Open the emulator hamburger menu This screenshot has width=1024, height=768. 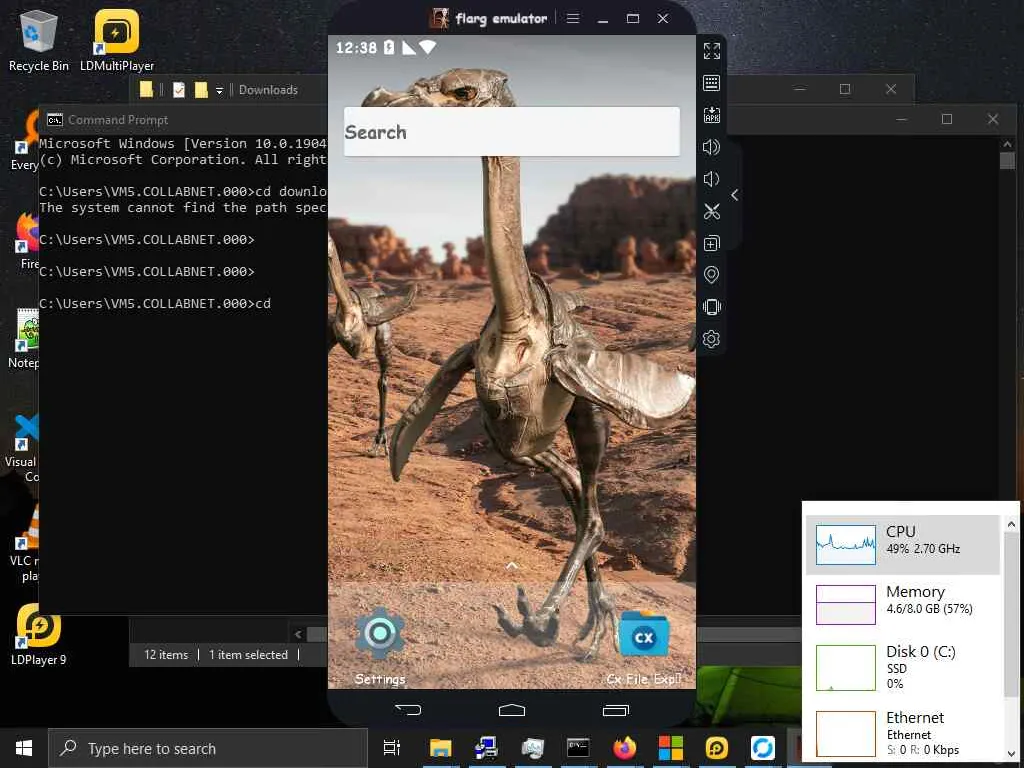click(573, 18)
